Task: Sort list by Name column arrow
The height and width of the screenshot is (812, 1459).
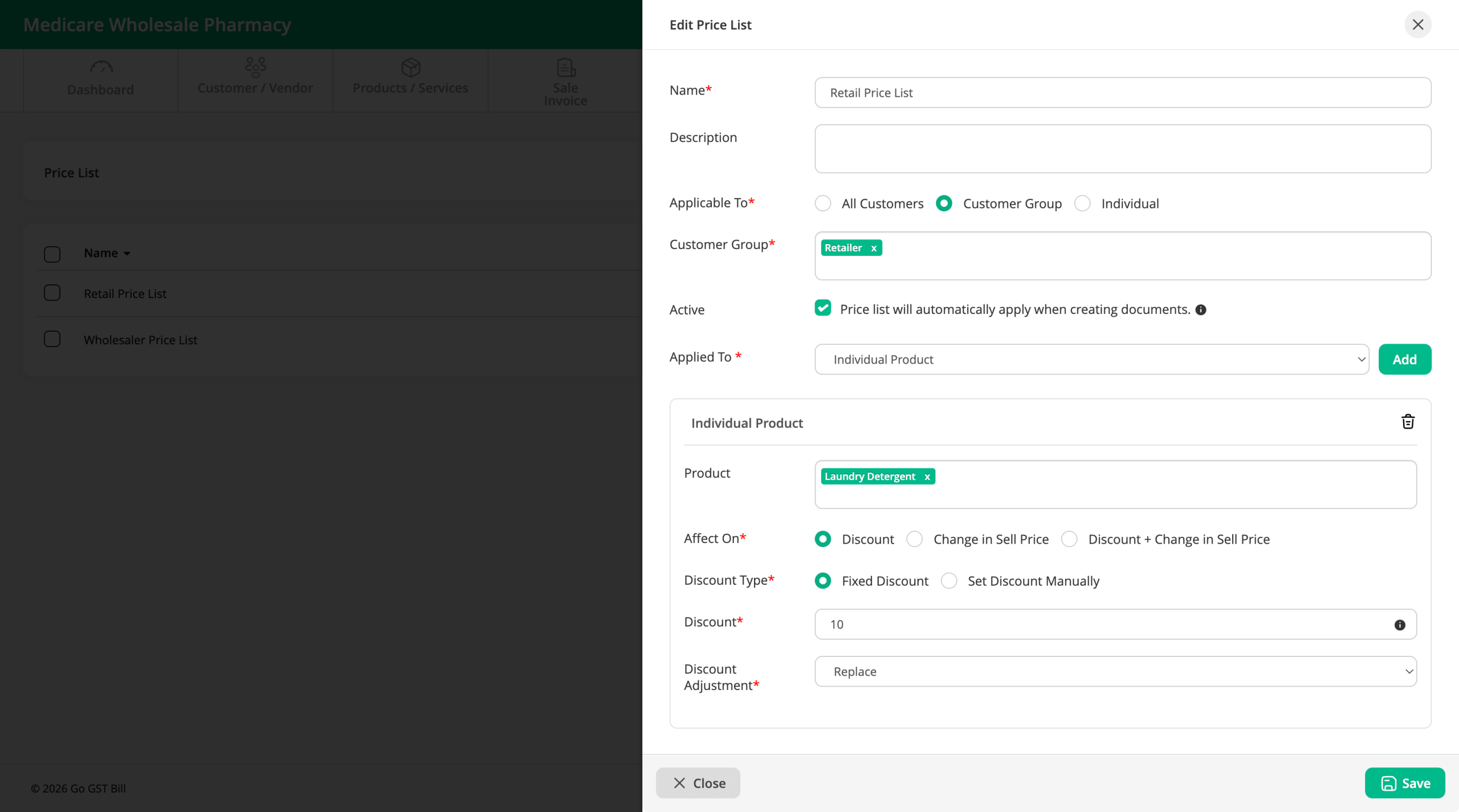Action: pyautogui.click(x=127, y=254)
